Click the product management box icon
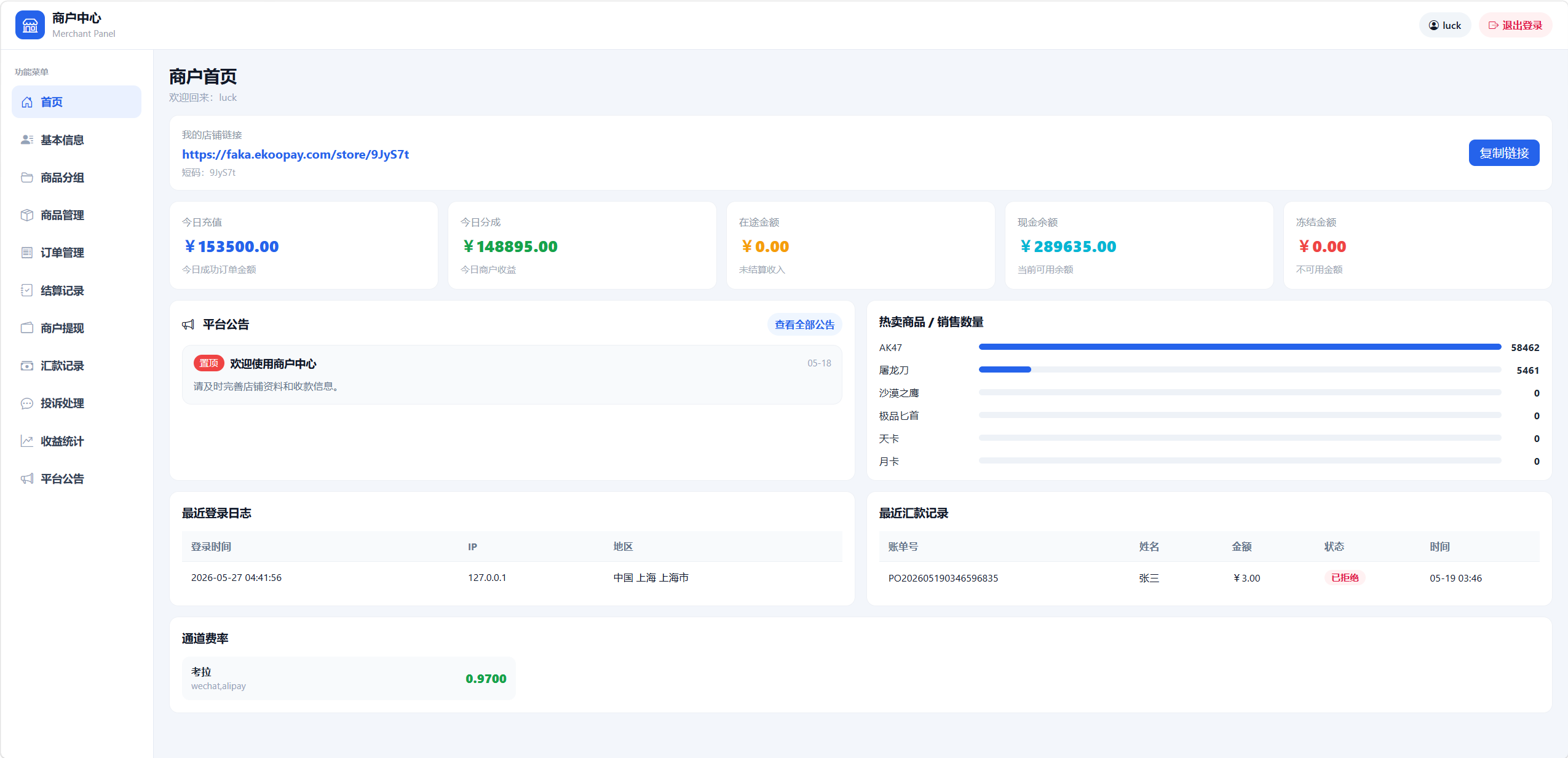 coord(27,215)
